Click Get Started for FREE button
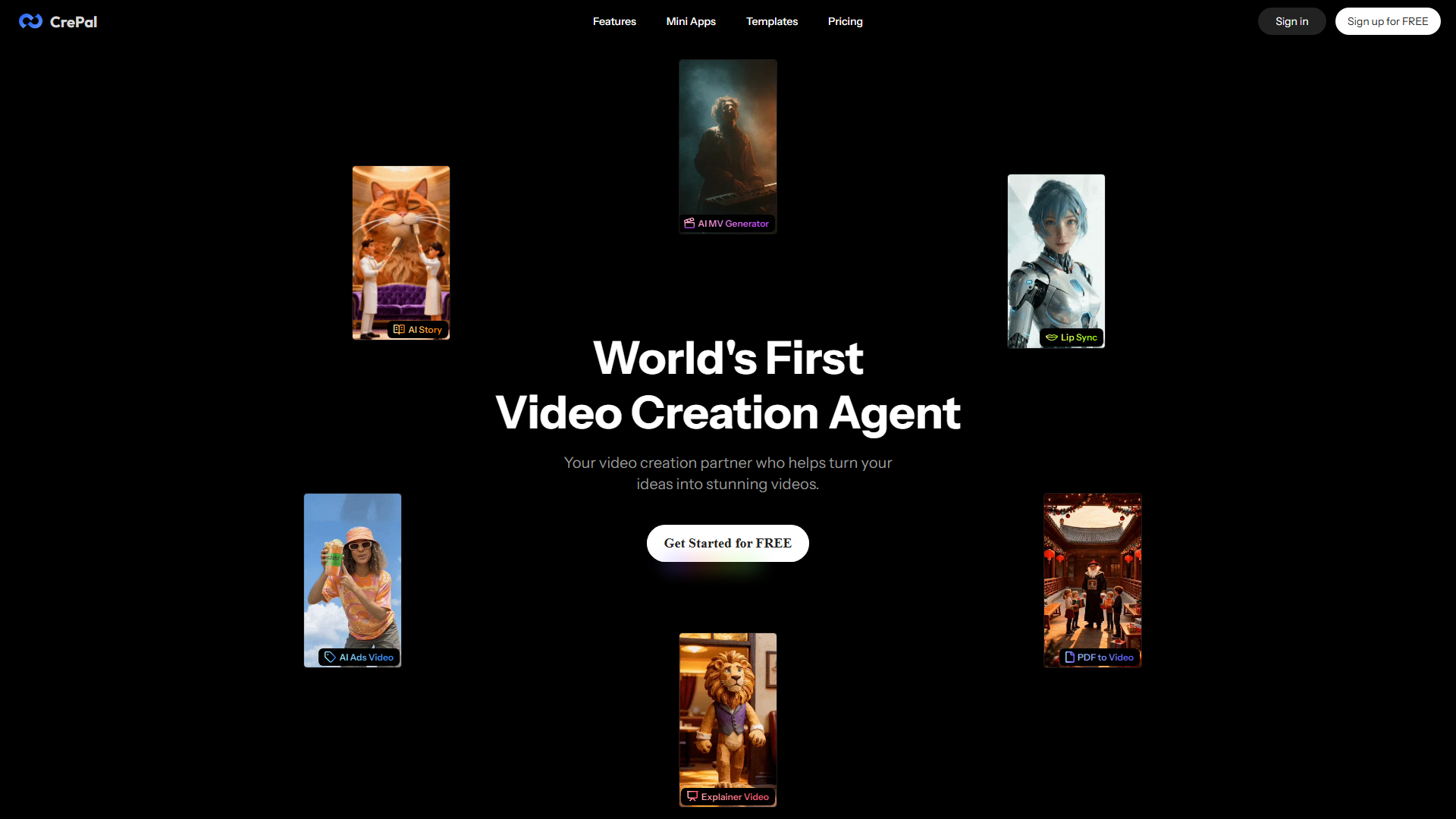Image resolution: width=1456 pixels, height=819 pixels. [727, 543]
